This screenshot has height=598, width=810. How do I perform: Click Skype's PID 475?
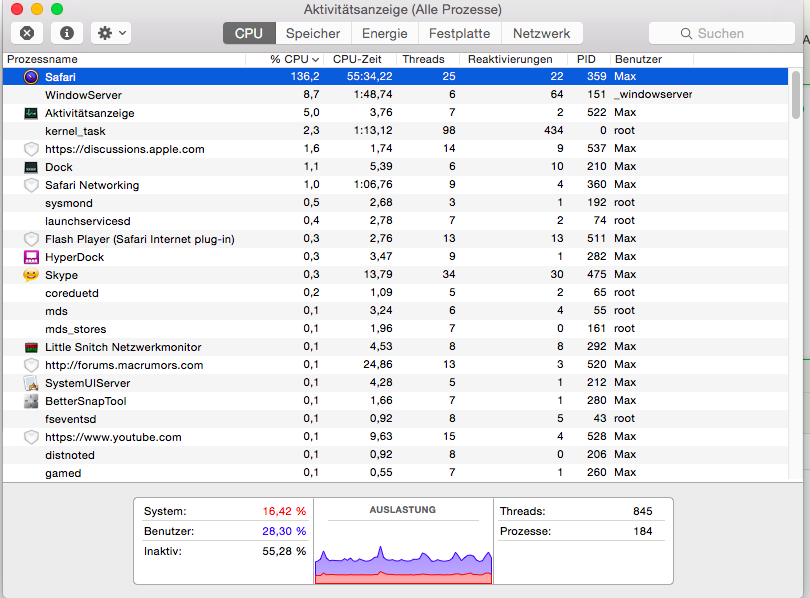tap(597, 274)
